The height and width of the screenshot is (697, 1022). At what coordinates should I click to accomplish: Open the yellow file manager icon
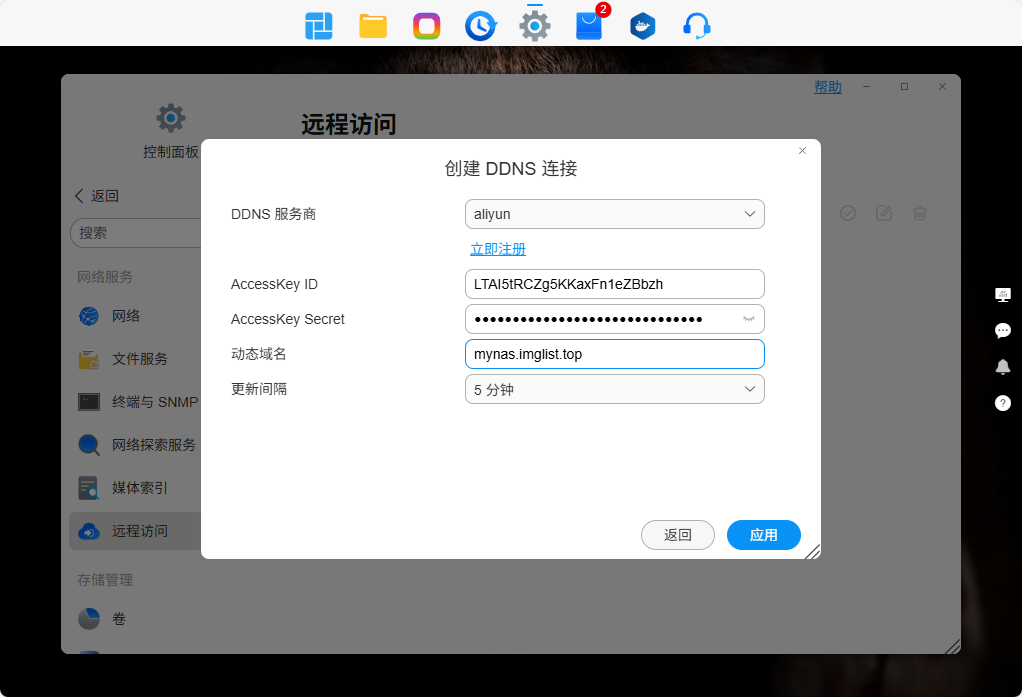[373, 26]
